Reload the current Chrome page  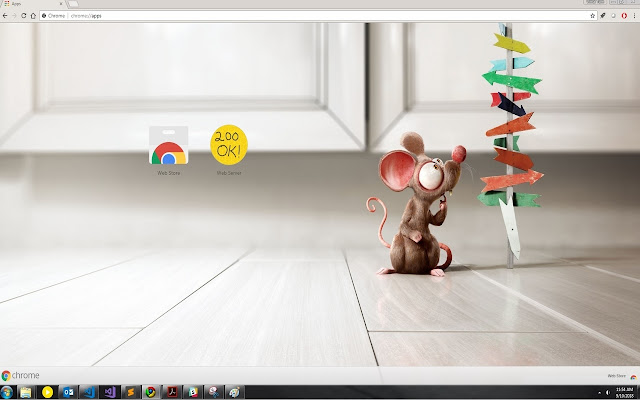(24, 16)
